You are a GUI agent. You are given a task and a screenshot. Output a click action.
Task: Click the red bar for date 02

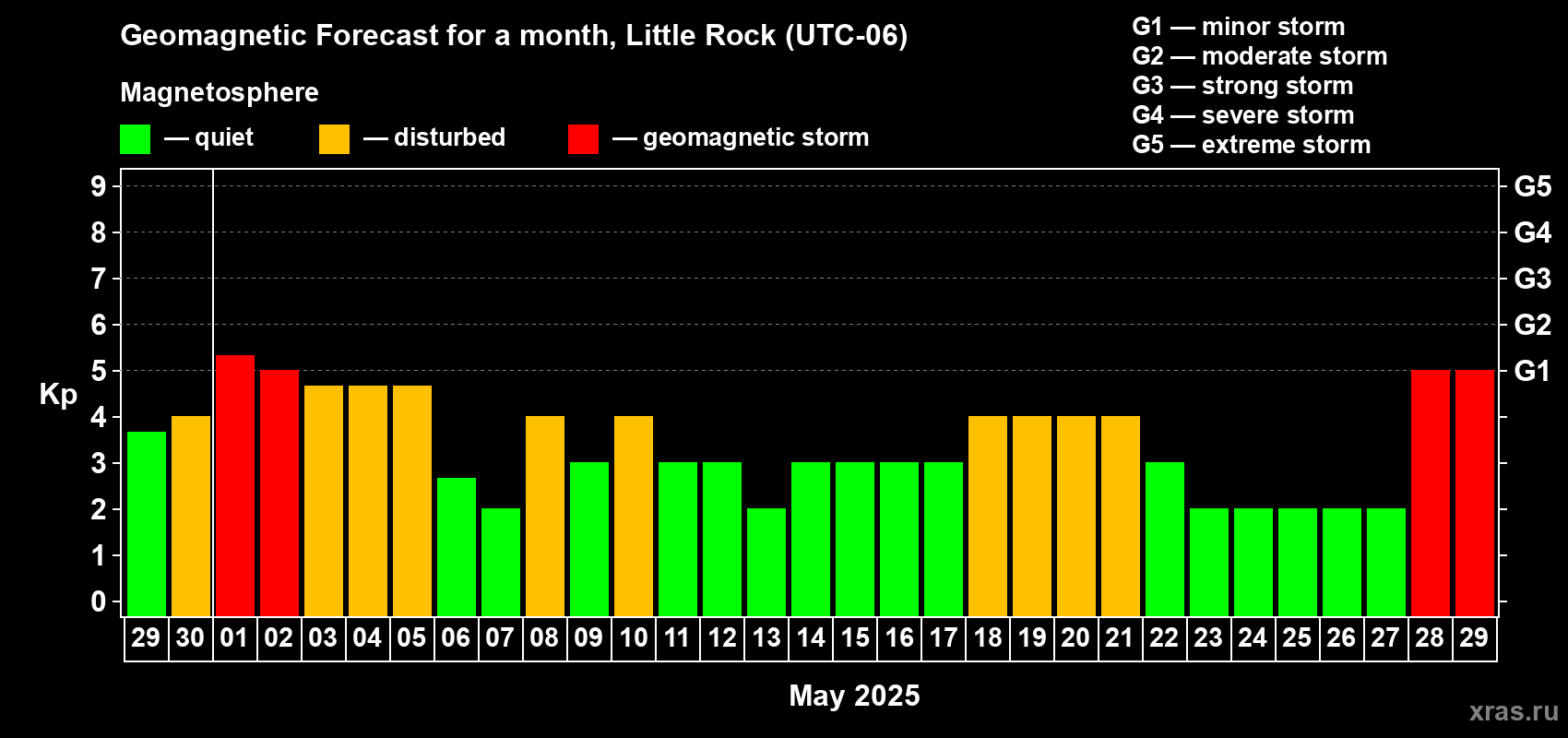[279, 493]
